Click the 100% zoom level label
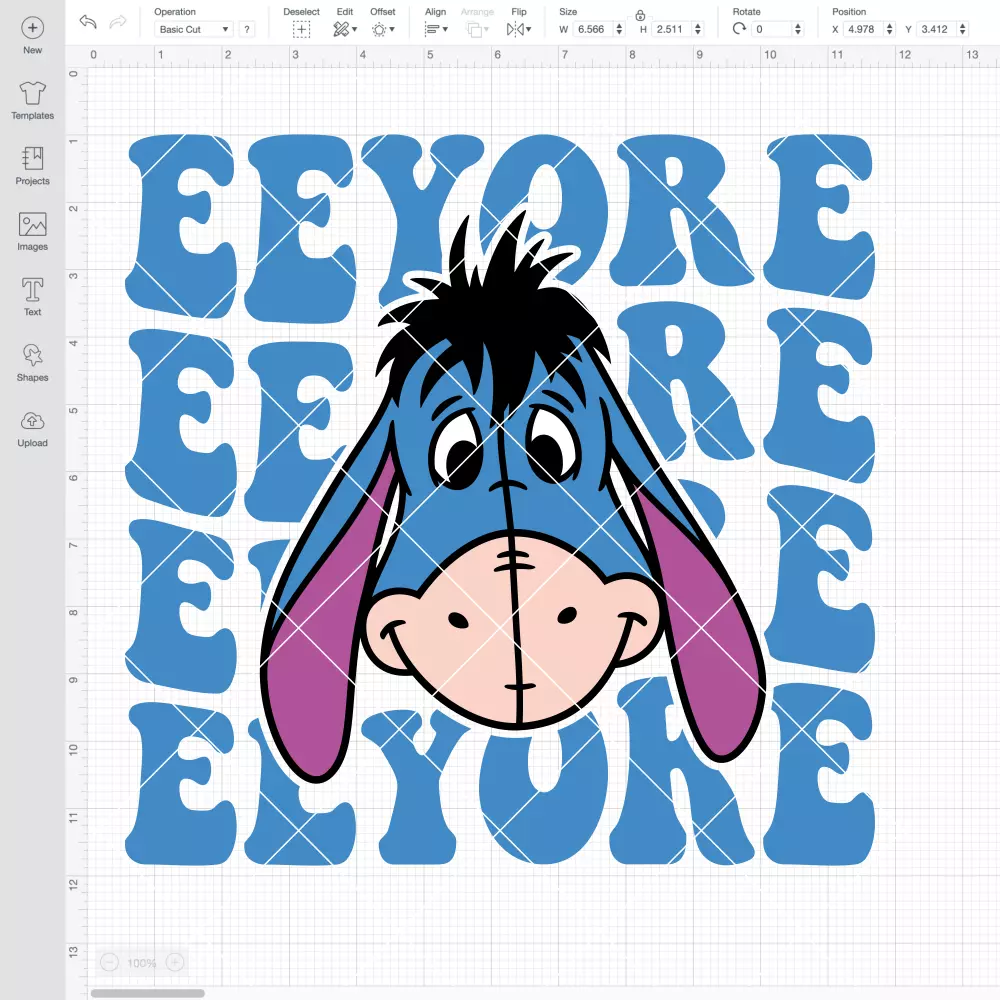Screen dimensions: 1000x1000 [142, 963]
